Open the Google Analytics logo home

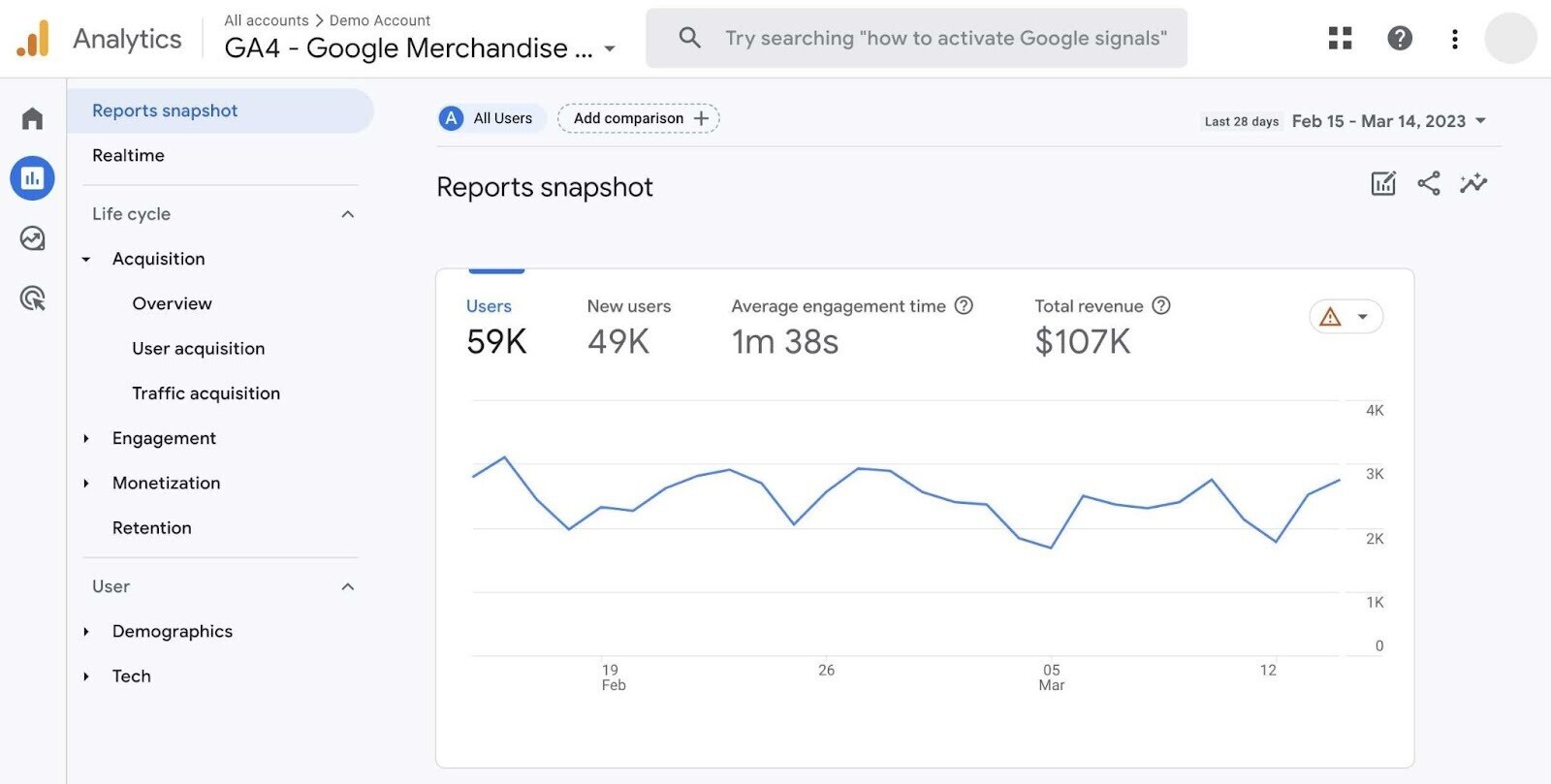point(33,39)
